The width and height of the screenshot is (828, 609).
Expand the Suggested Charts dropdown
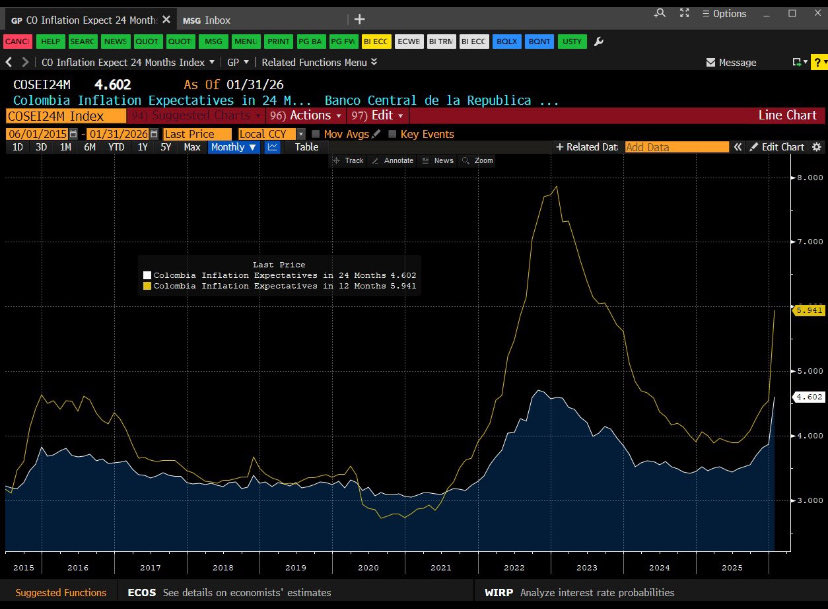(x=195, y=115)
